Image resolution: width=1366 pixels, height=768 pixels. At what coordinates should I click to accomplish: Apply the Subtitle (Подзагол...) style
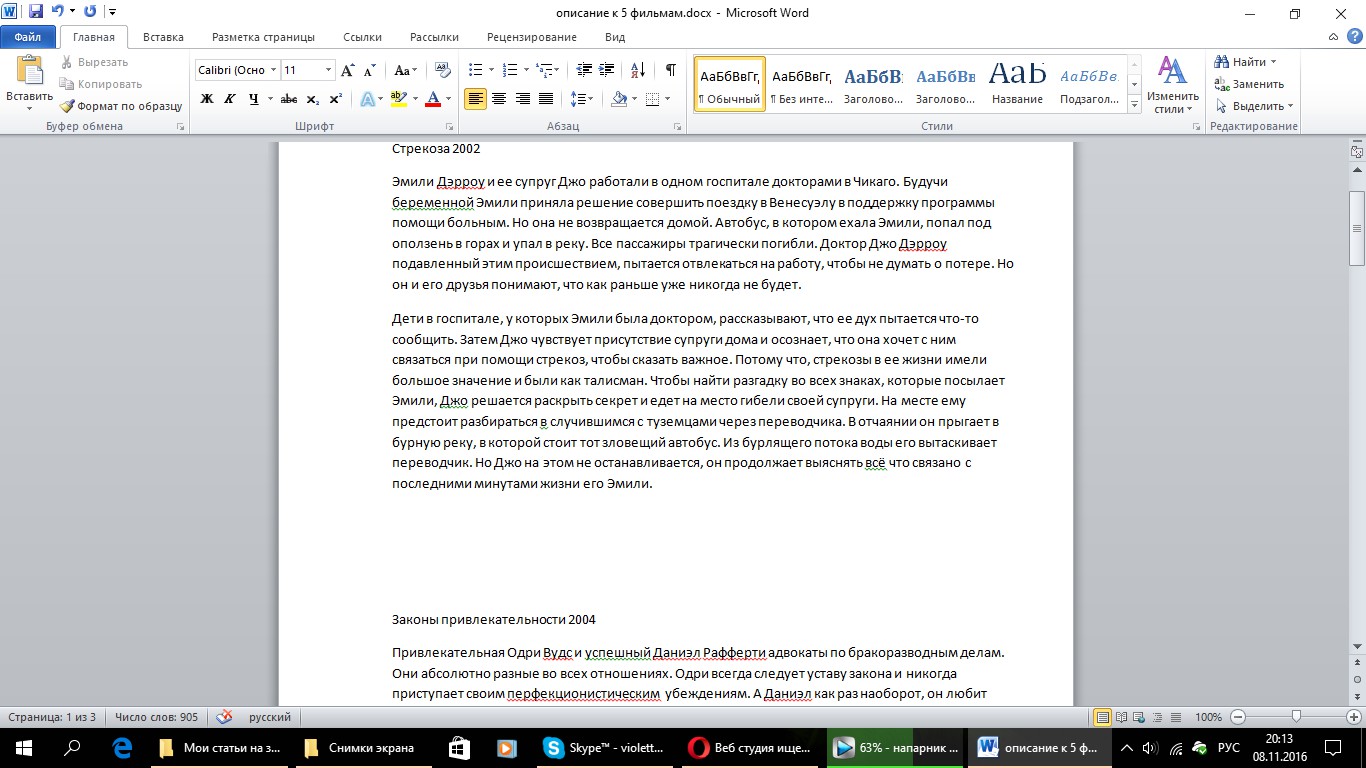click(1089, 84)
